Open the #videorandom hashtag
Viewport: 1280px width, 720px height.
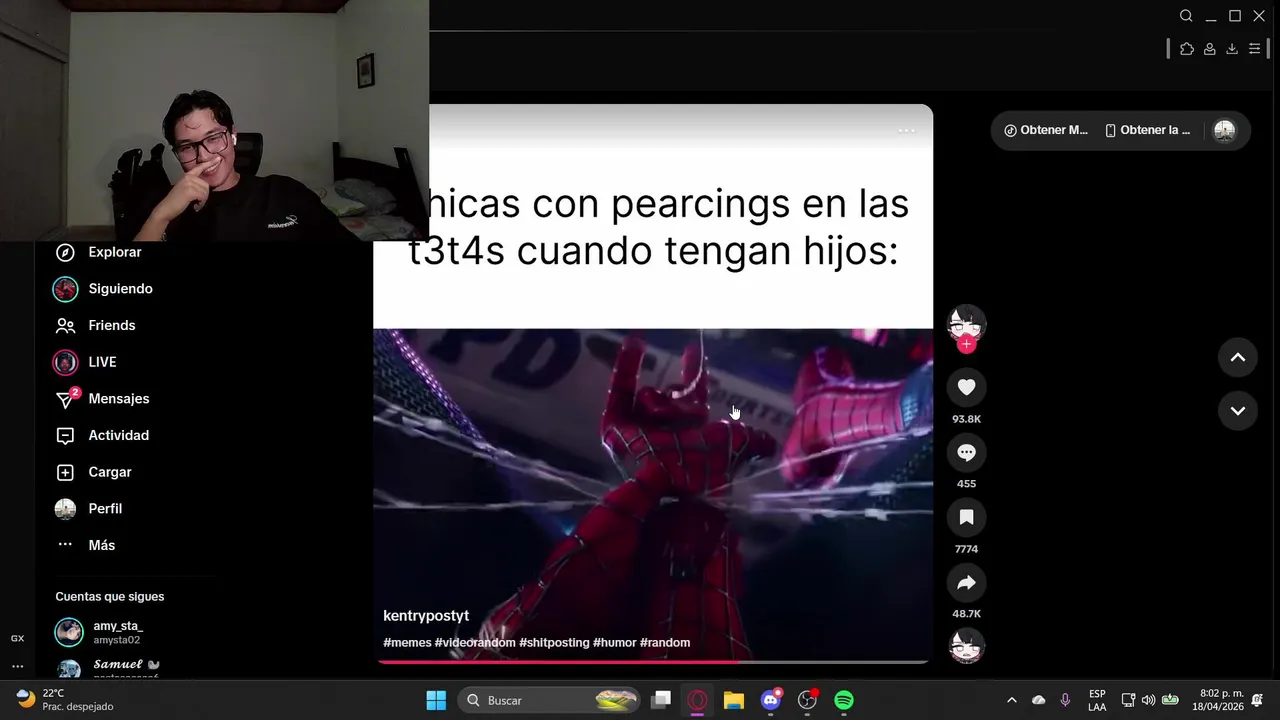point(475,642)
